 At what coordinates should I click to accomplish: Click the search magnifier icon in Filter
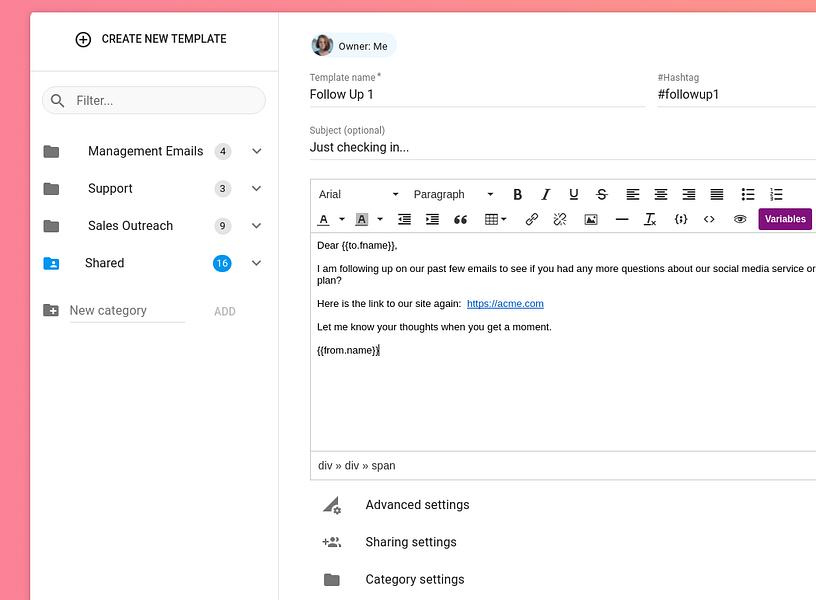coord(58,100)
